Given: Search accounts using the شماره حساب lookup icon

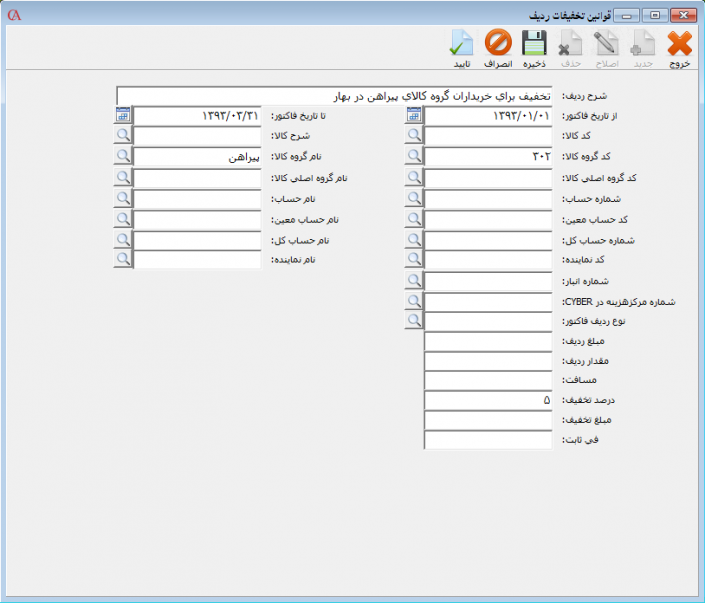Looking at the screenshot, I should 415,198.
